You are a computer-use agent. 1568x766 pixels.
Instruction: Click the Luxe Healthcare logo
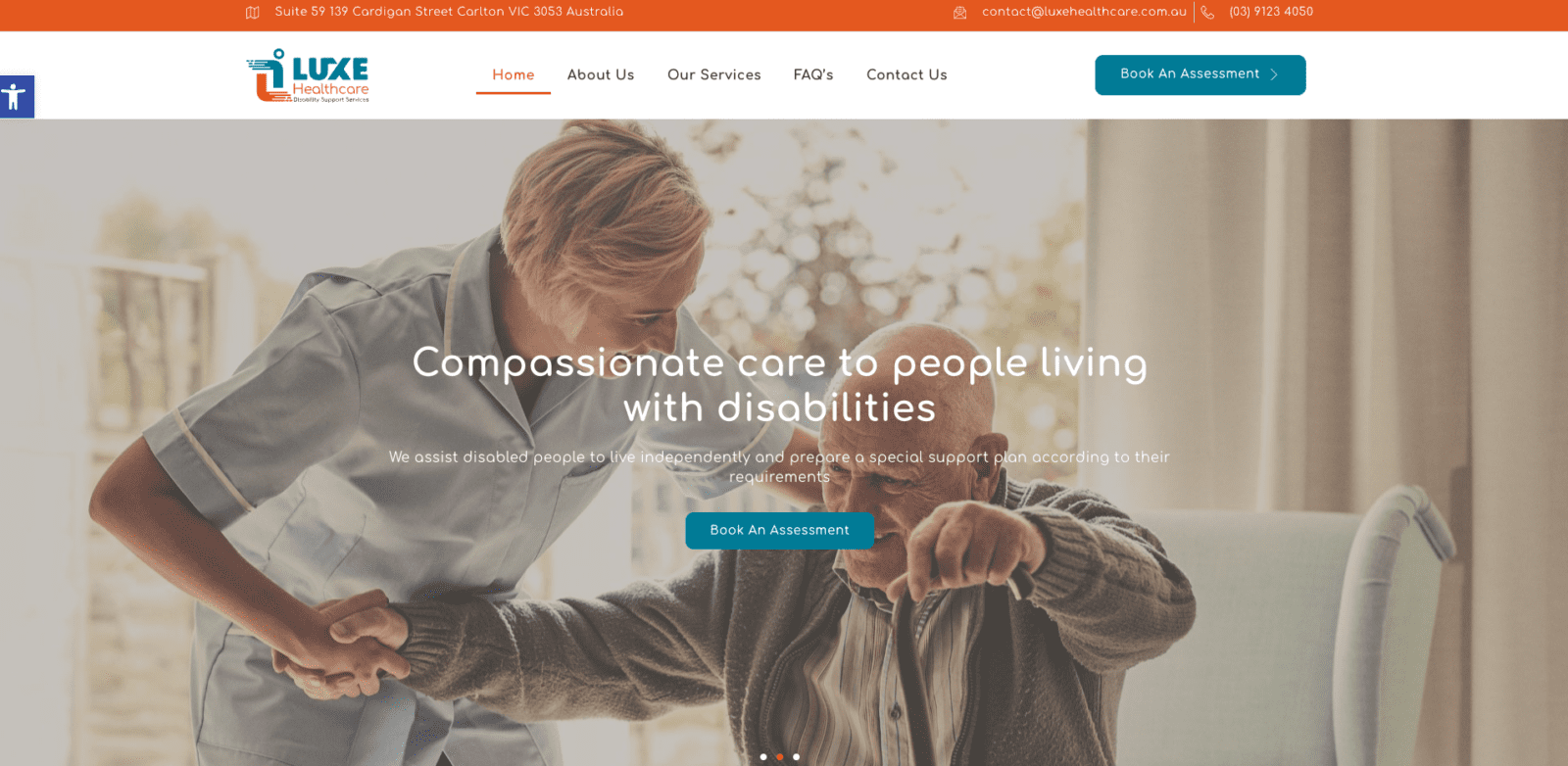[308, 75]
